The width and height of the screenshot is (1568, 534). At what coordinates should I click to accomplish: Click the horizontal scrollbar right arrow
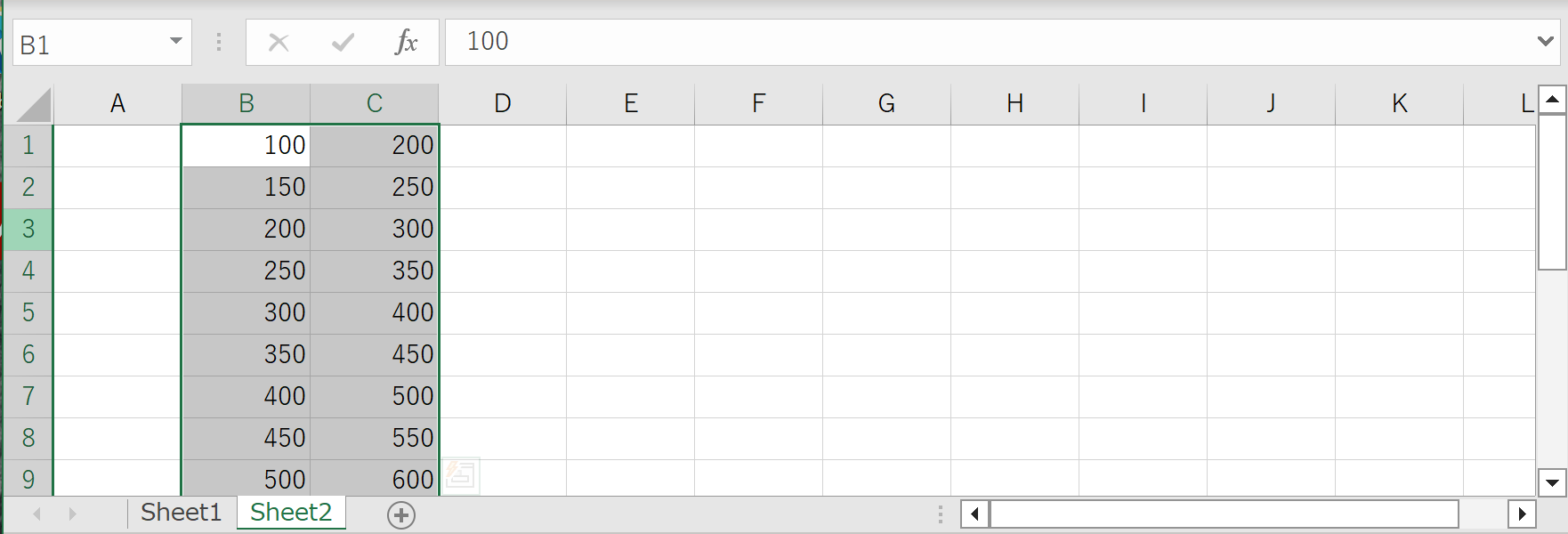(1522, 514)
